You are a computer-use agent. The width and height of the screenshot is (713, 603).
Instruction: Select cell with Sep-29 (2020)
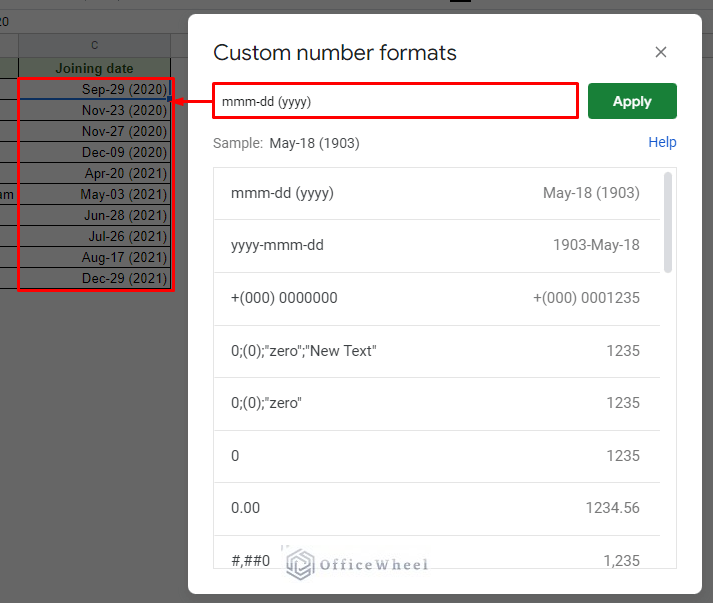point(95,89)
